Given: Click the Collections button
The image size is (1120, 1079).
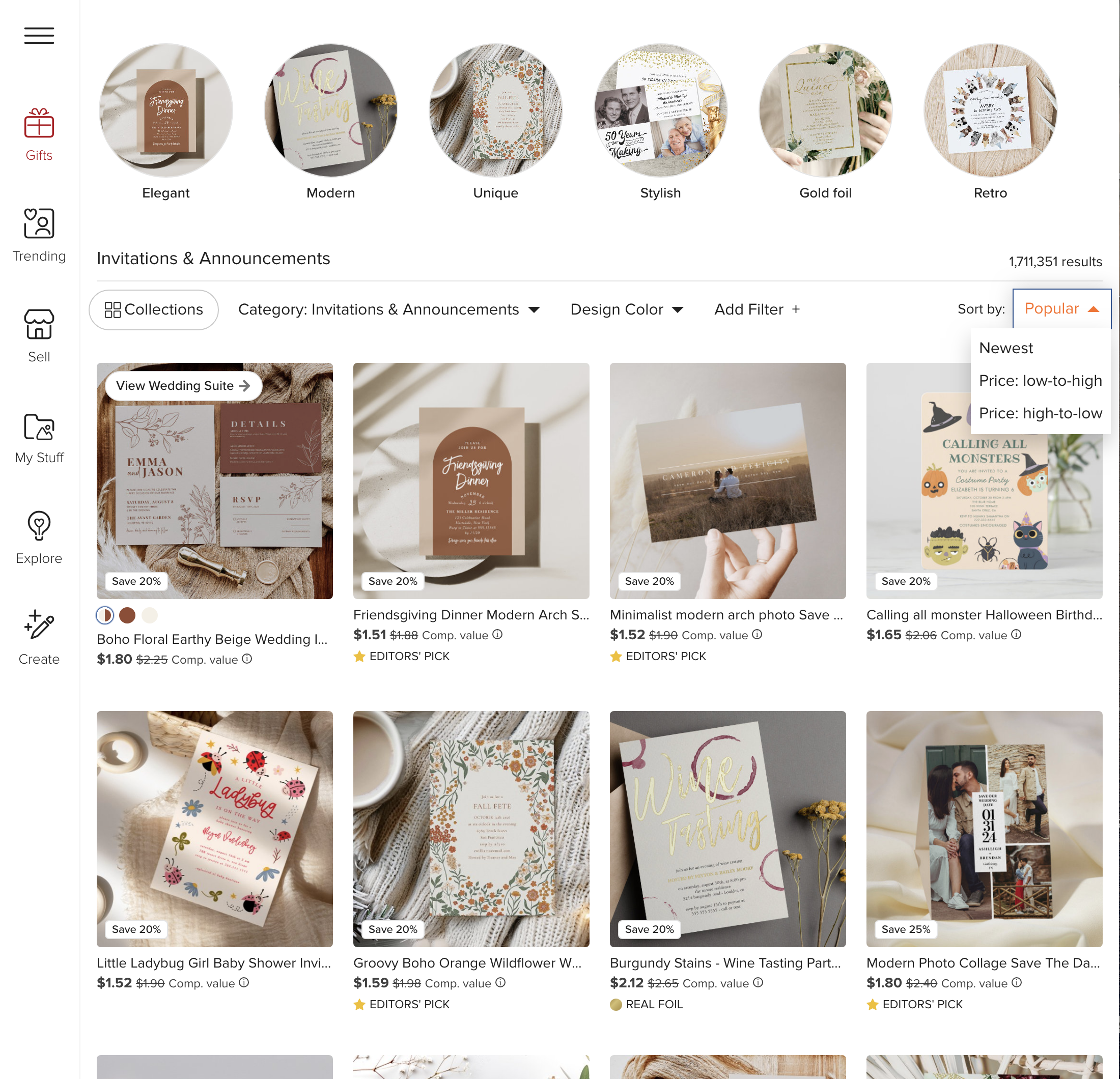Looking at the screenshot, I should point(153,309).
